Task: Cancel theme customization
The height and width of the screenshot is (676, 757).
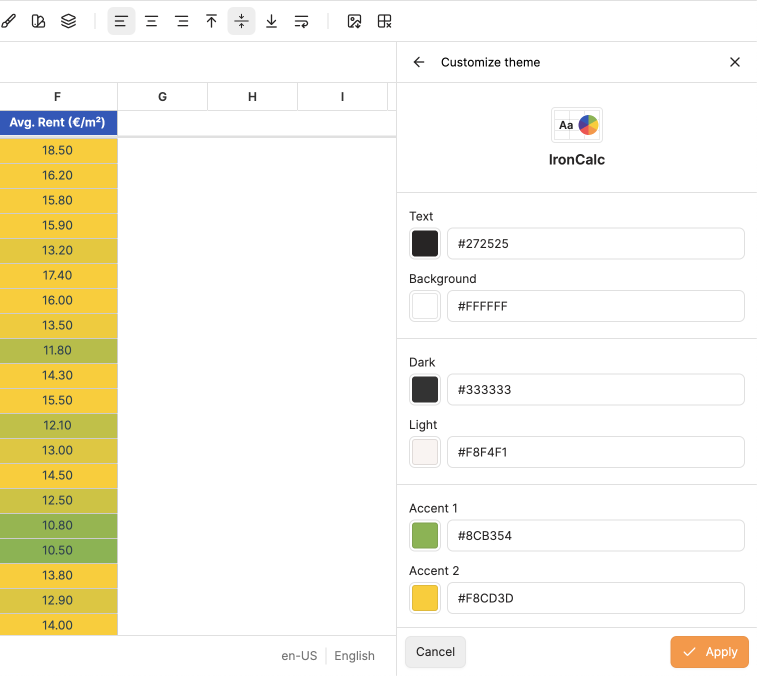Action: (435, 652)
